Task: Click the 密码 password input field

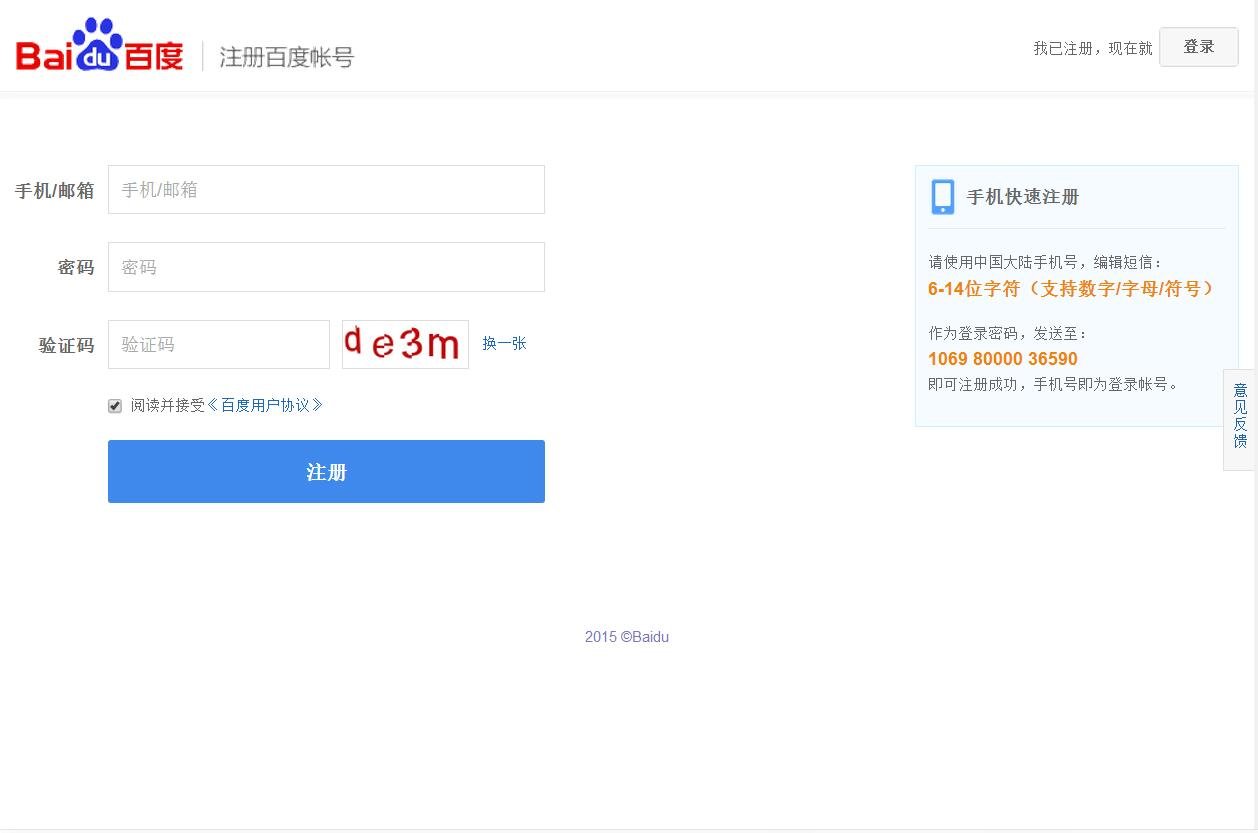Action: [x=326, y=267]
